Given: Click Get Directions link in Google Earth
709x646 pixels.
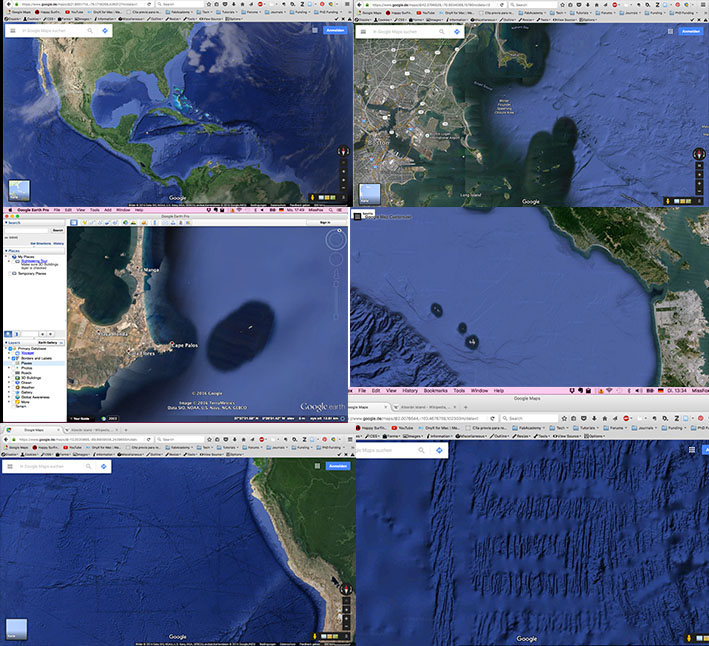Looking at the screenshot, I should click(x=41, y=244).
